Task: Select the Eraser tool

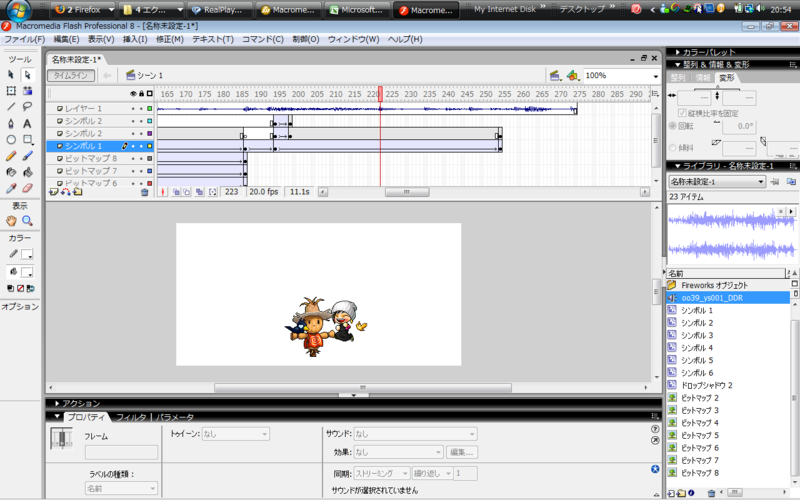Action: tap(28, 188)
